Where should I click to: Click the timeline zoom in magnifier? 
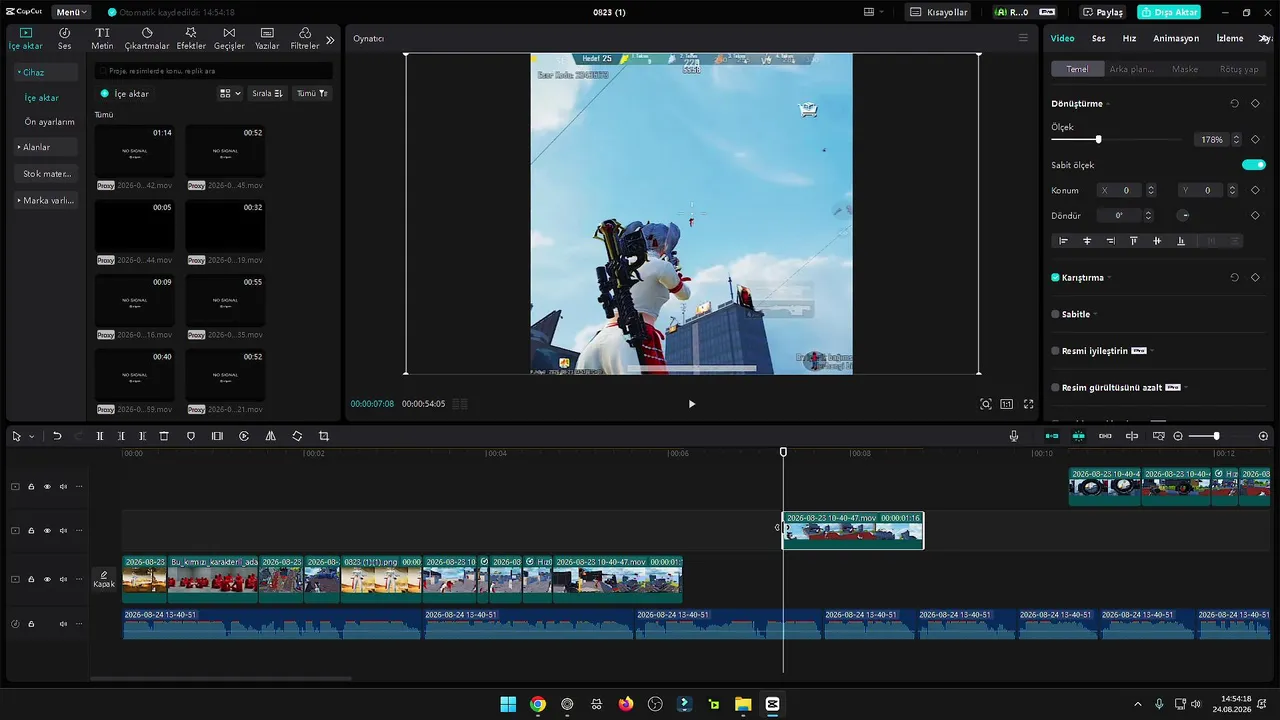coord(1263,436)
